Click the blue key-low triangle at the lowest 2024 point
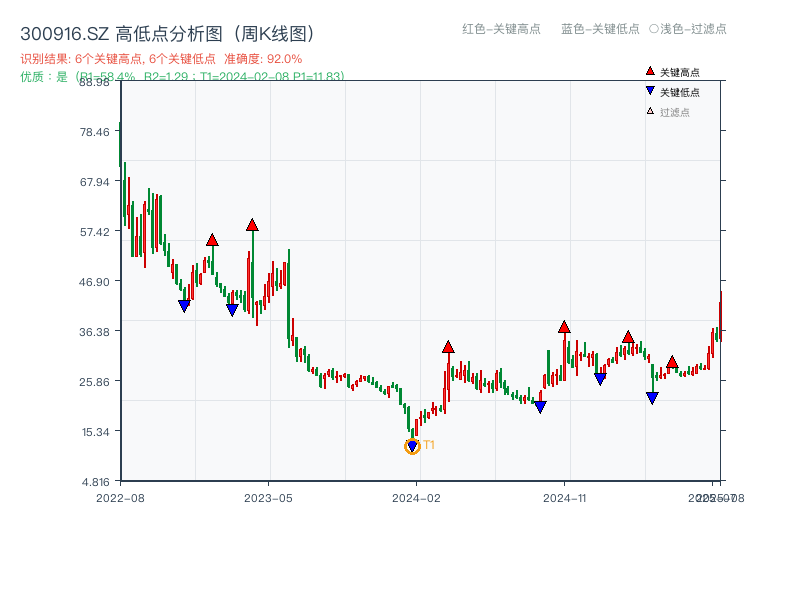The width and height of the screenshot is (800, 600). [411, 444]
